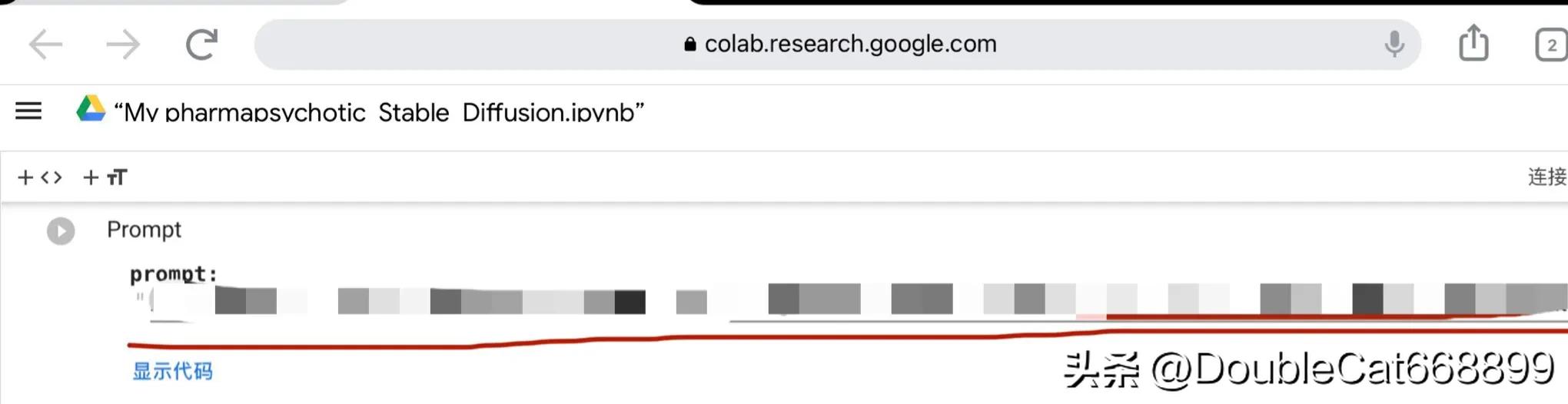Open the tab switcher showing 2 tabs
Image resolution: width=1568 pixels, height=404 pixels.
click(1551, 45)
